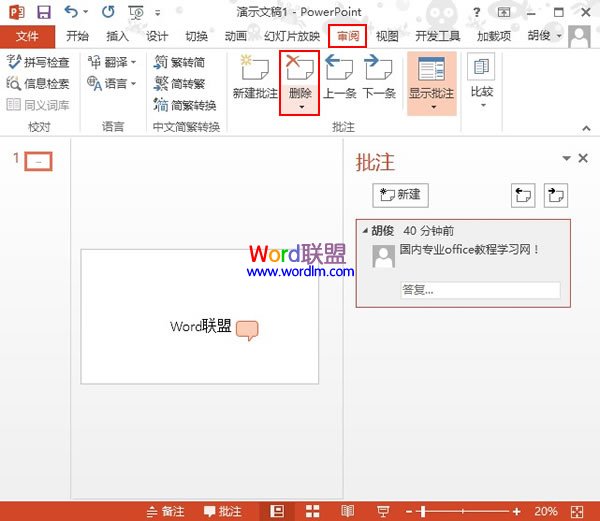This screenshot has width=600, height=521.
Task: Click the comment bubble icon on slide
Action: (247, 330)
